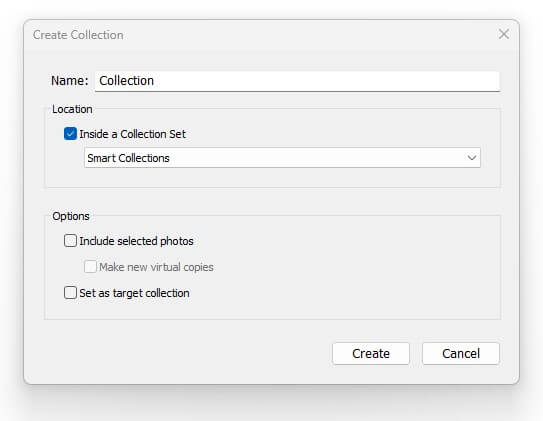The height and width of the screenshot is (421, 543).
Task: Tick the Make new virtual copies checkbox
Action: pos(90,267)
